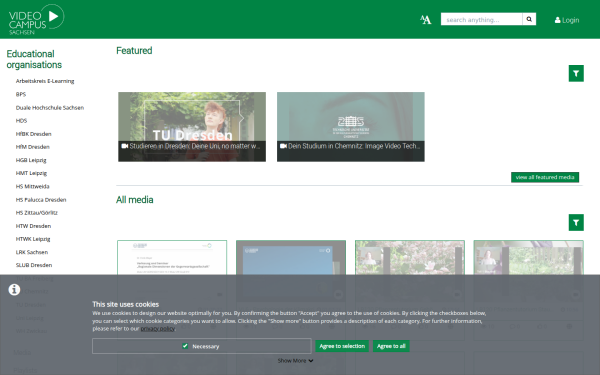
Task: Click Agree to all cookies button
Action: coord(391,346)
